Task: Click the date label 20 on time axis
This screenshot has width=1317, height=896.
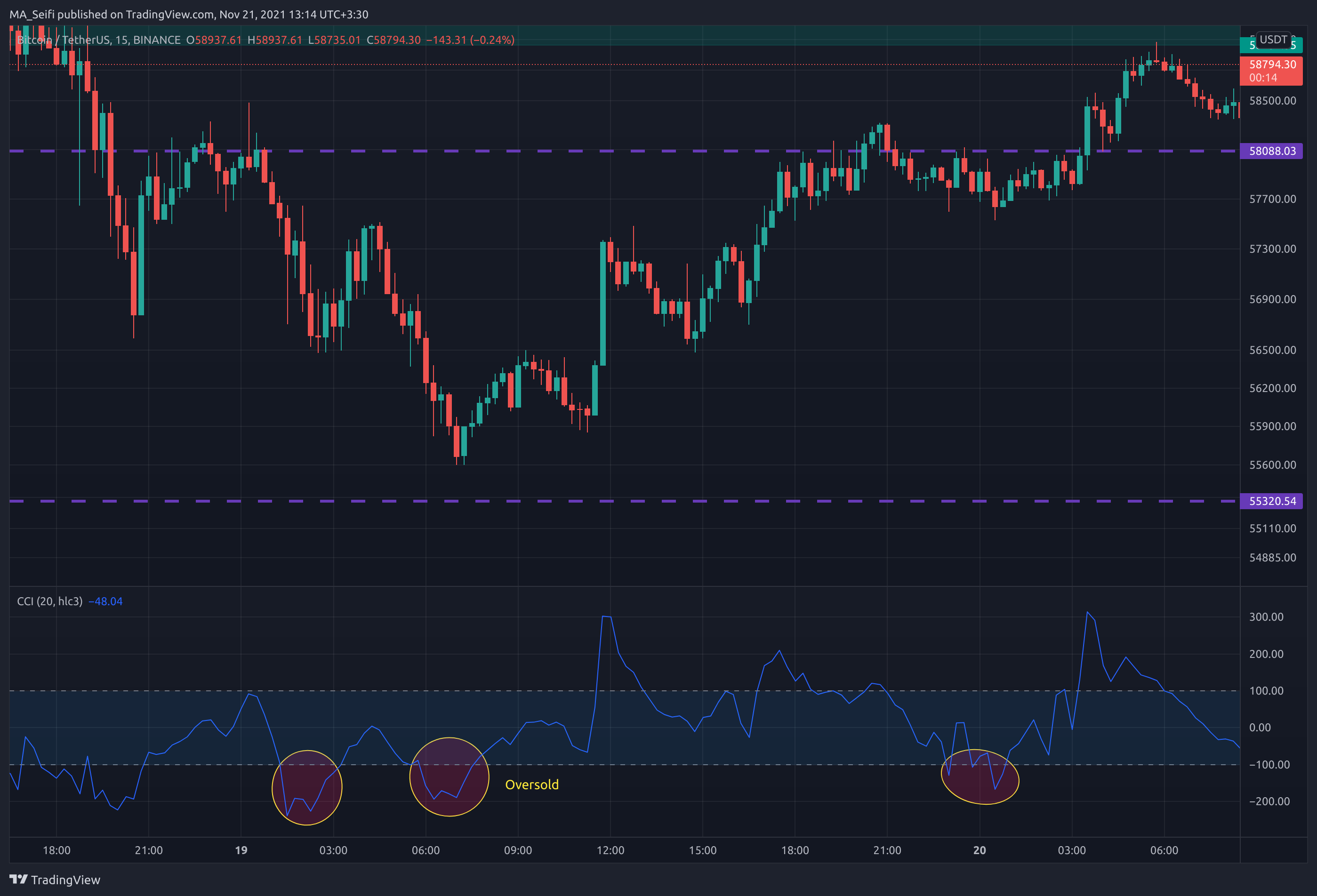Action: coord(979,850)
